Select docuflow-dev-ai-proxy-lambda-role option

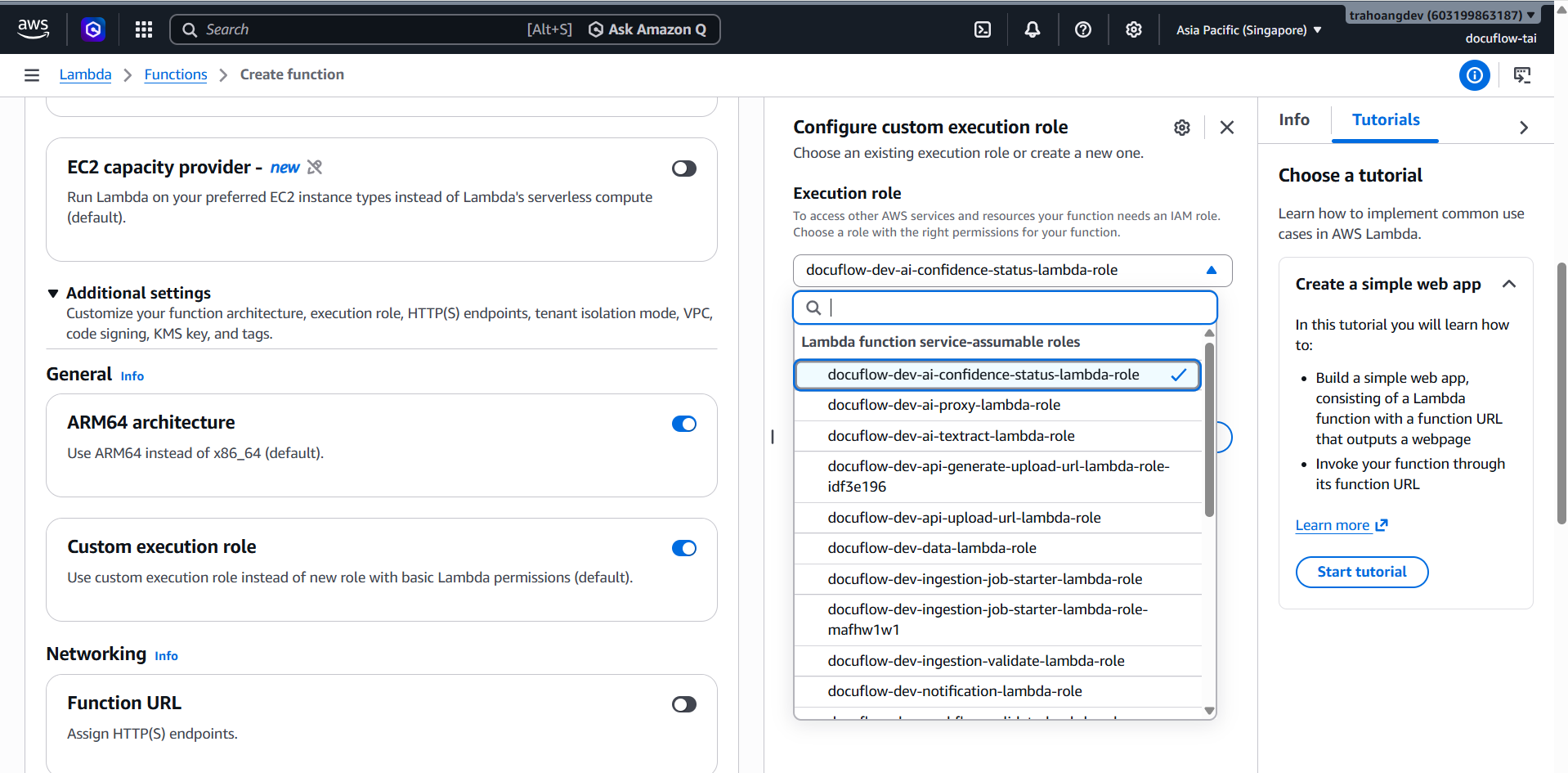[x=997, y=405]
